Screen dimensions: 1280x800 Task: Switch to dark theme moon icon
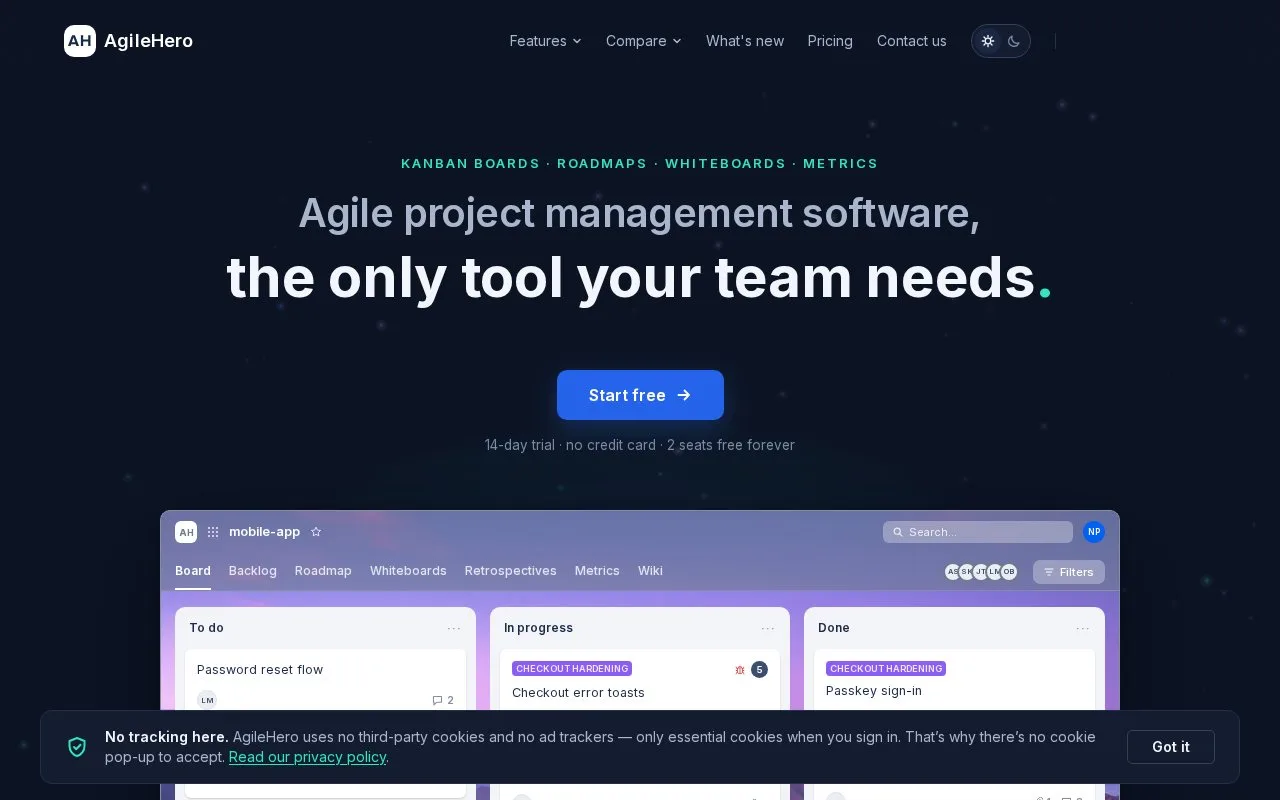[1014, 41]
